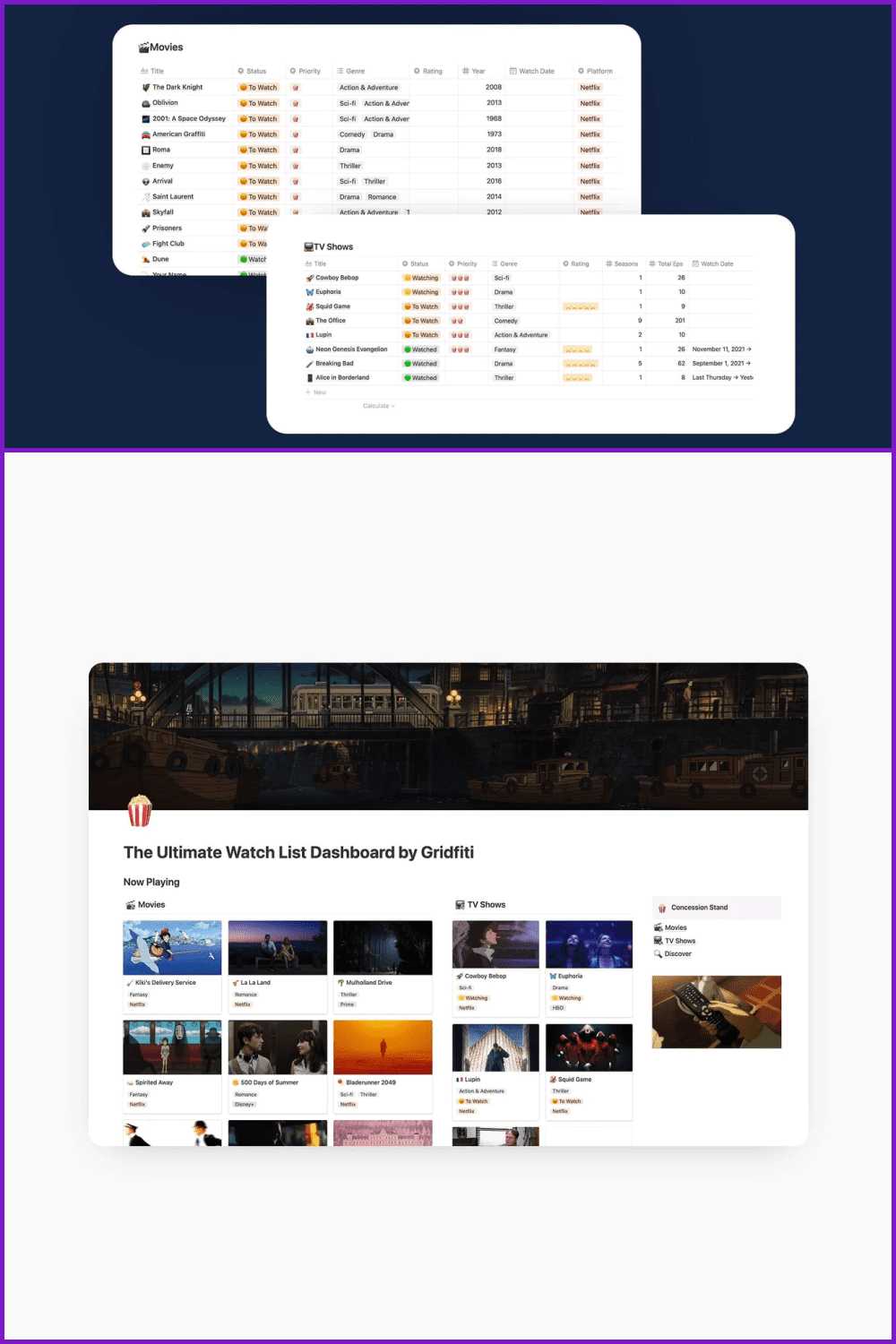896x1344 pixels.
Task: Click the '1968' year cell
Action: [494, 118]
